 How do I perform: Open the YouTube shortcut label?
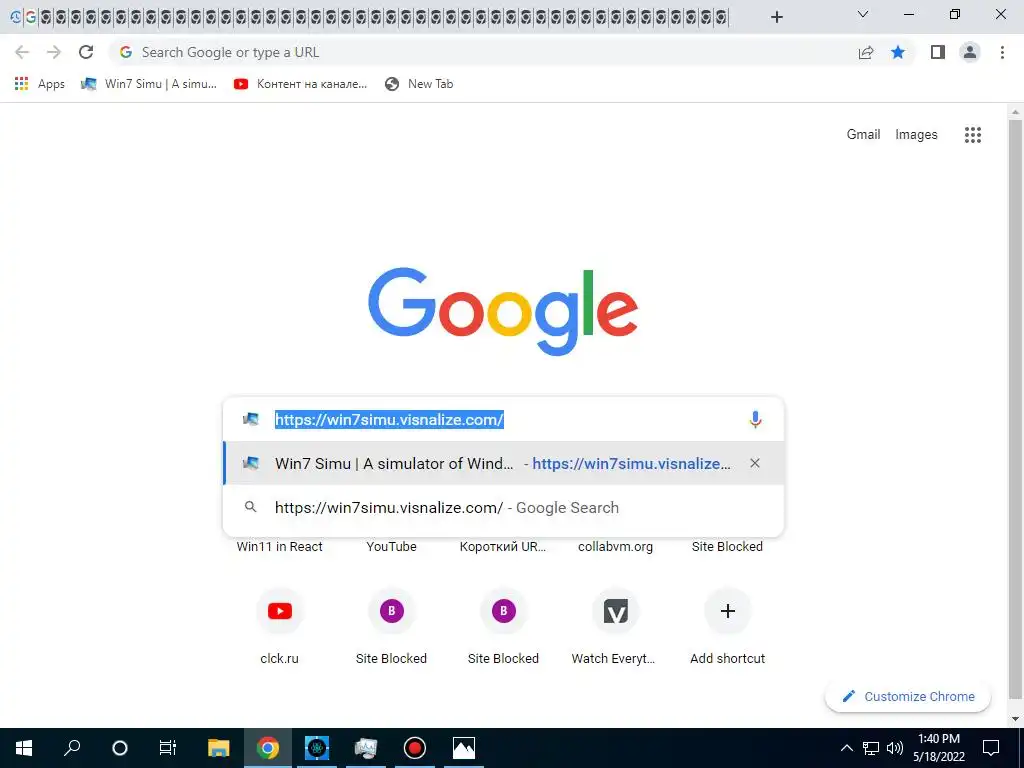391,547
